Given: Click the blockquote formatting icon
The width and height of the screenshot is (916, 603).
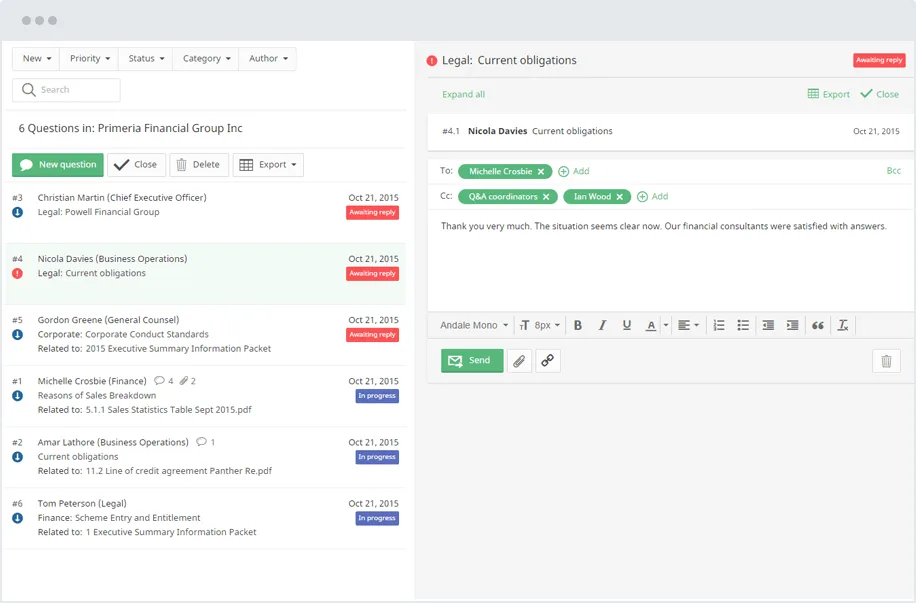Looking at the screenshot, I should 818,324.
